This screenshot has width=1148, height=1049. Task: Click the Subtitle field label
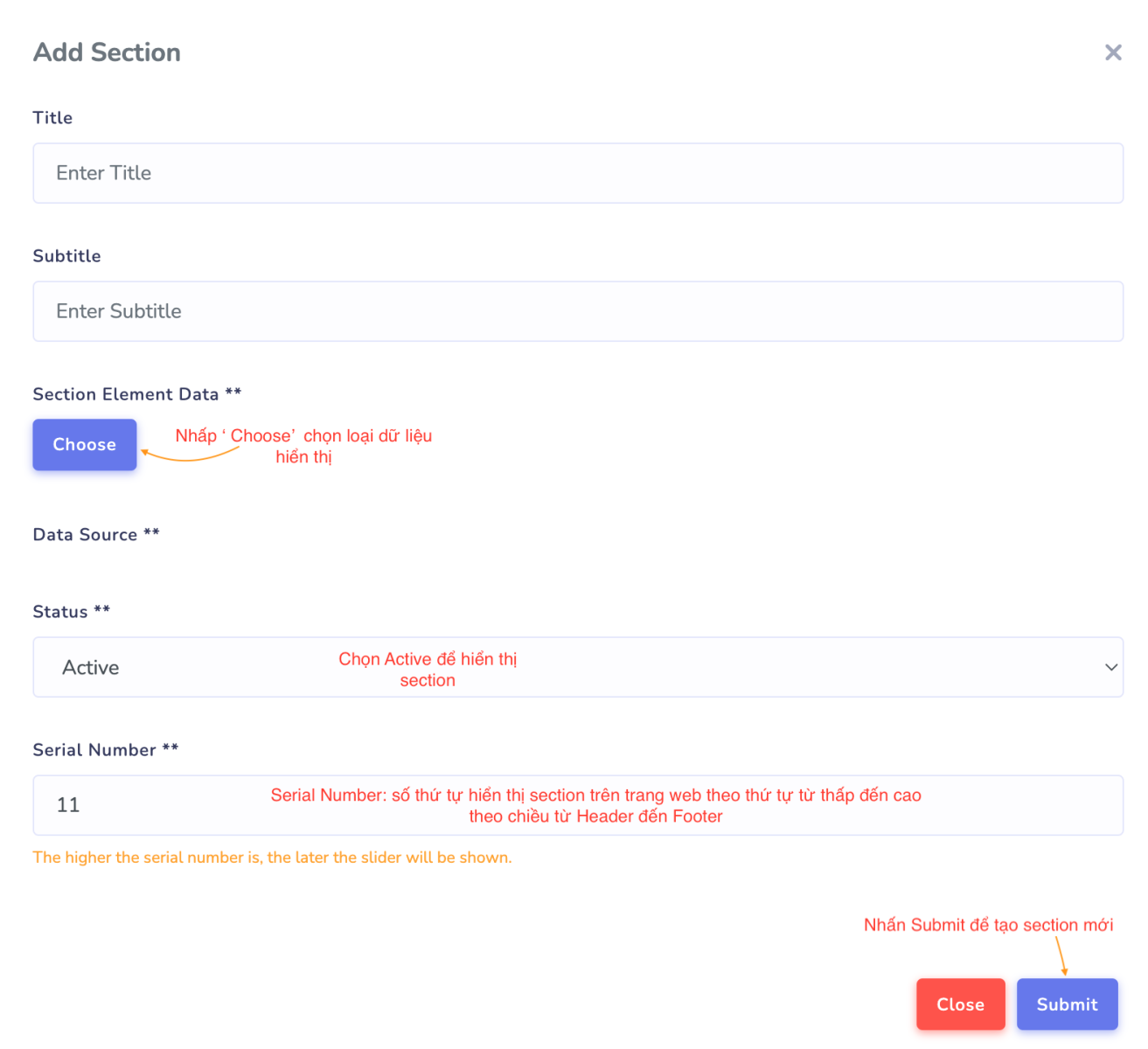[x=66, y=256]
